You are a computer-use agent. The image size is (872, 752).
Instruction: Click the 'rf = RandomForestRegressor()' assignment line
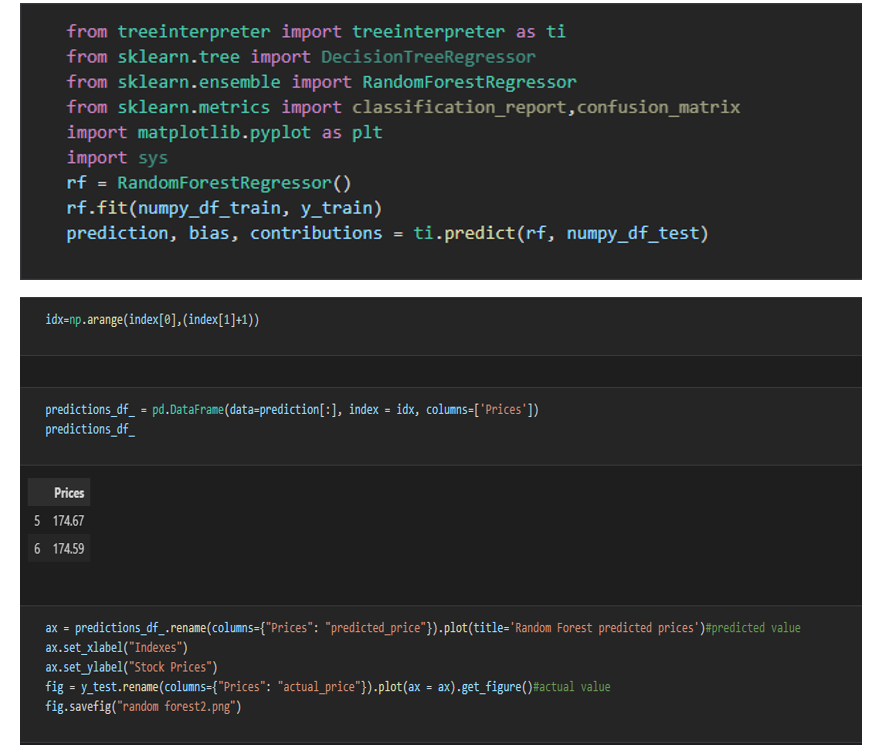click(x=209, y=183)
